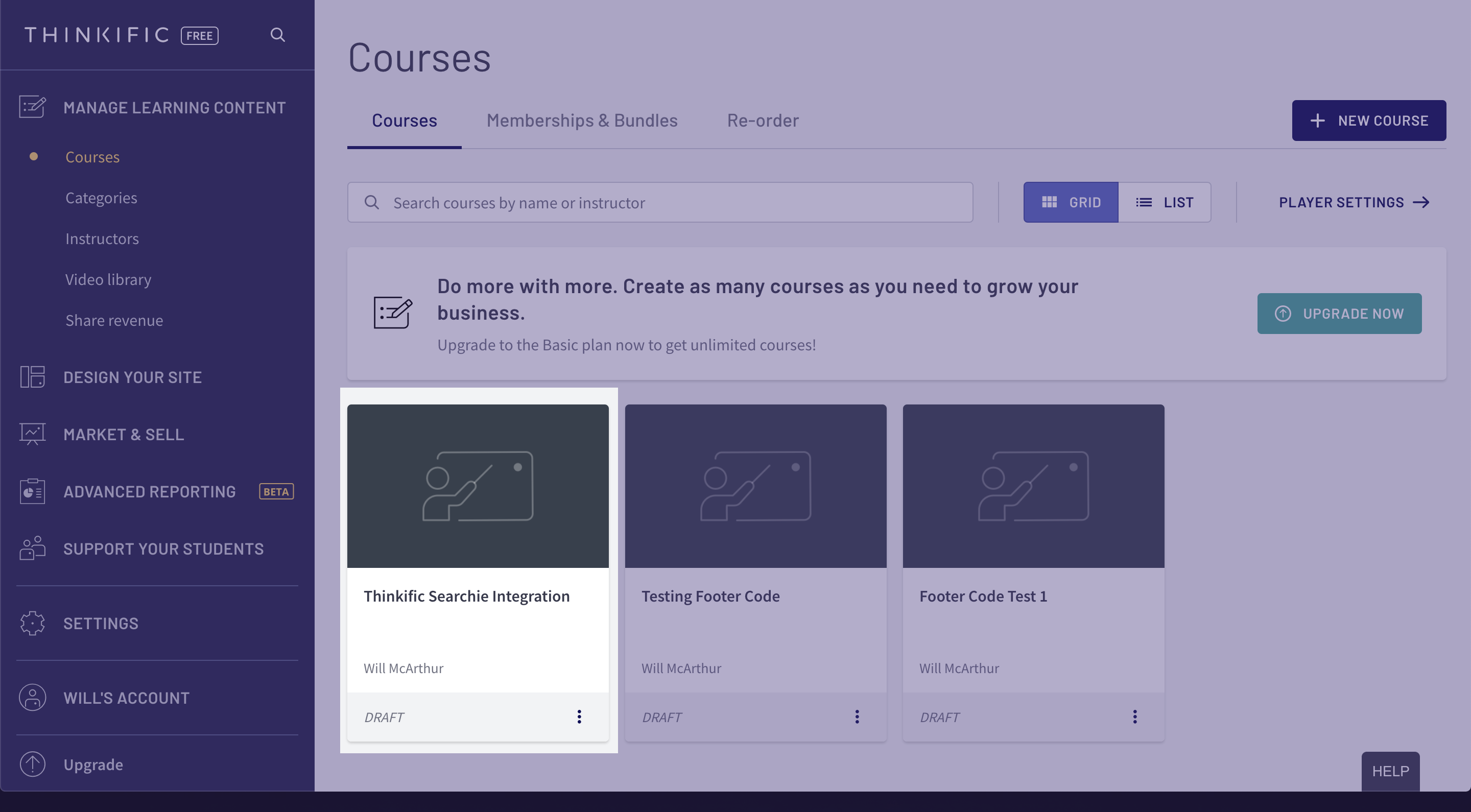Click the HELP button
The height and width of the screenshot is (812, 1471).
click(x=1390, y=771)
